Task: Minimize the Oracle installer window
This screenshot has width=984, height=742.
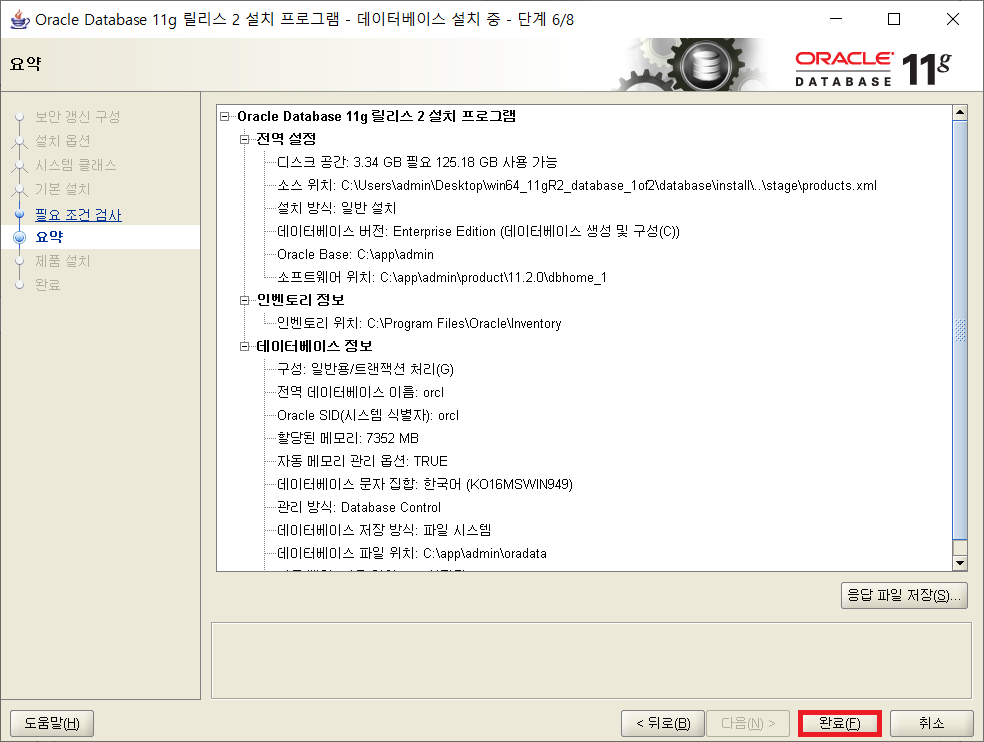Action: pos(836,19)
